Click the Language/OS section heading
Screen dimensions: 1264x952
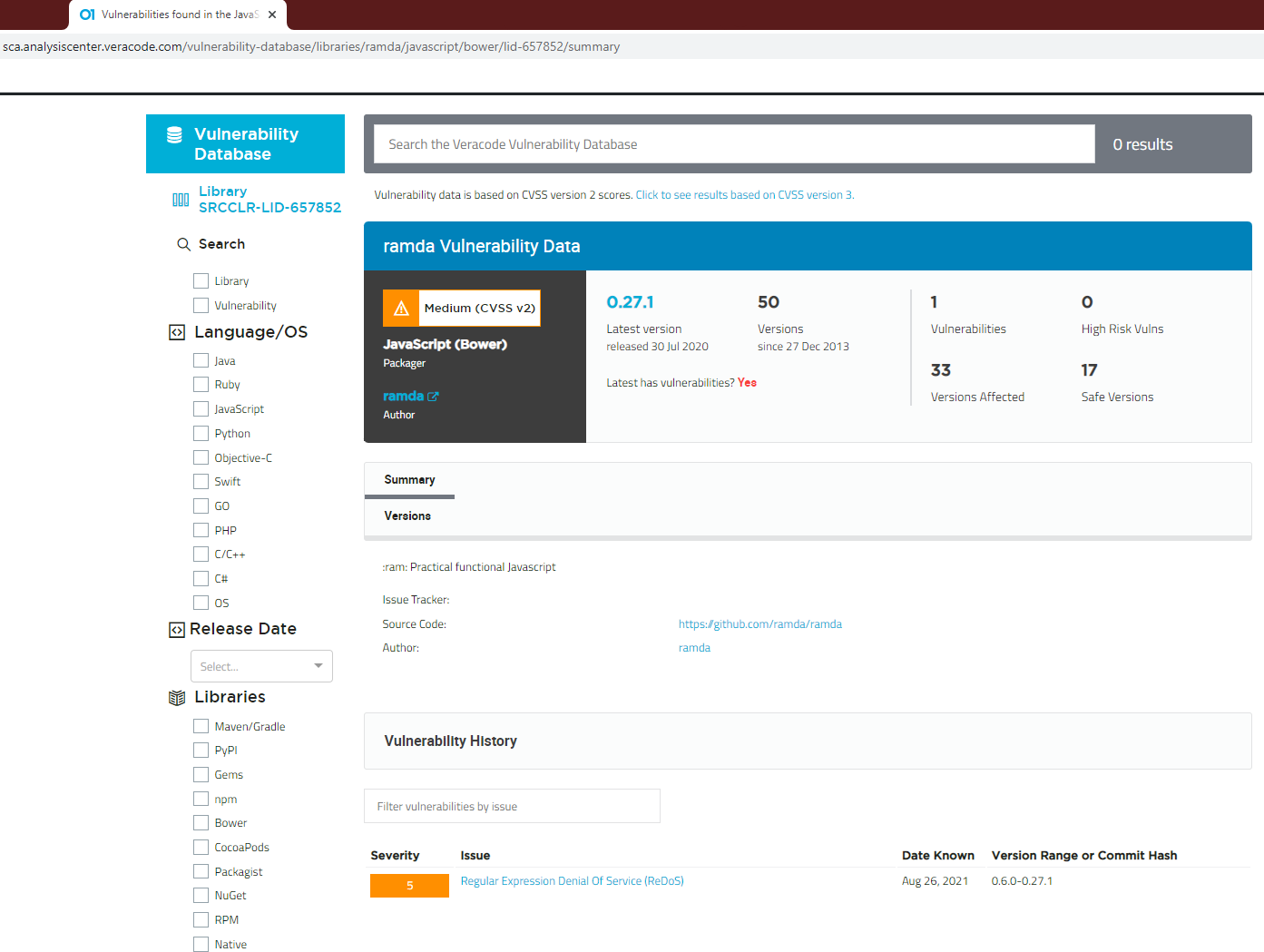[x=251, y=332]
